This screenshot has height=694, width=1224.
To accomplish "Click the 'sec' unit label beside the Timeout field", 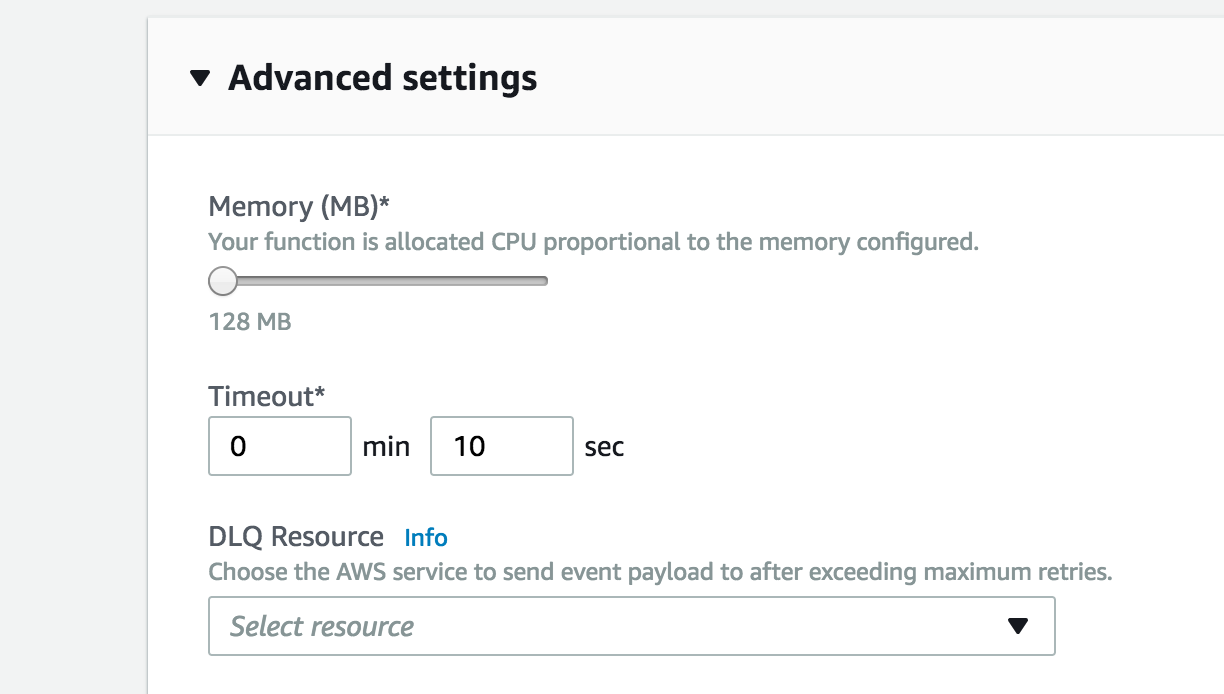I will pos(604,447).
